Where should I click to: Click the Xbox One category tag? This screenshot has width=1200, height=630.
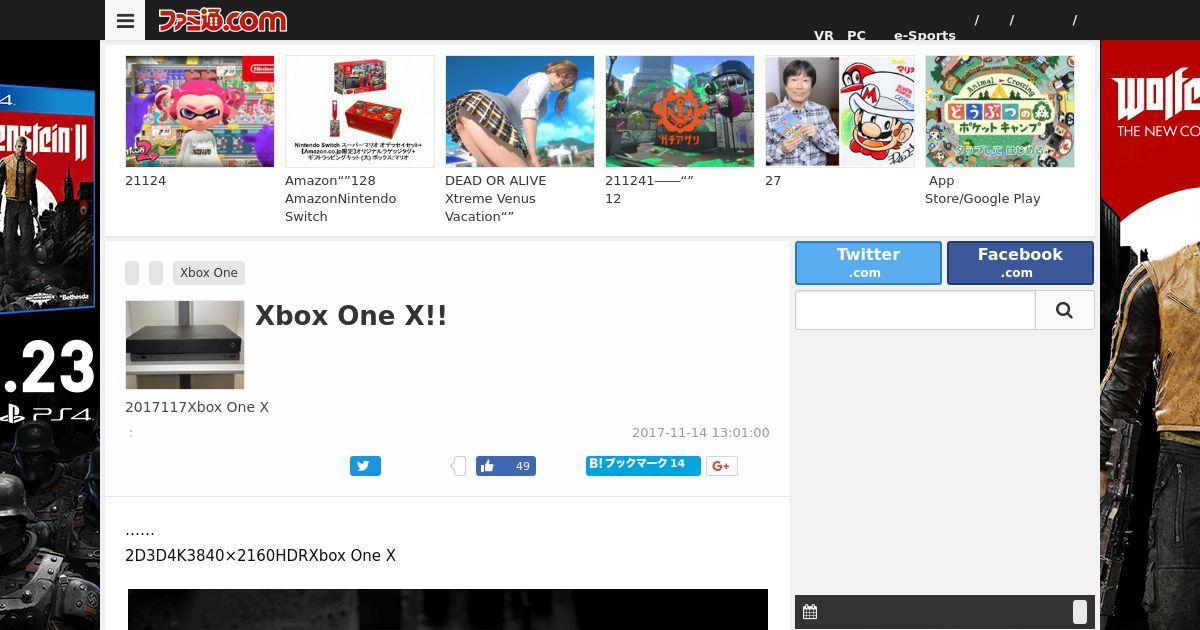coord(209,273)
